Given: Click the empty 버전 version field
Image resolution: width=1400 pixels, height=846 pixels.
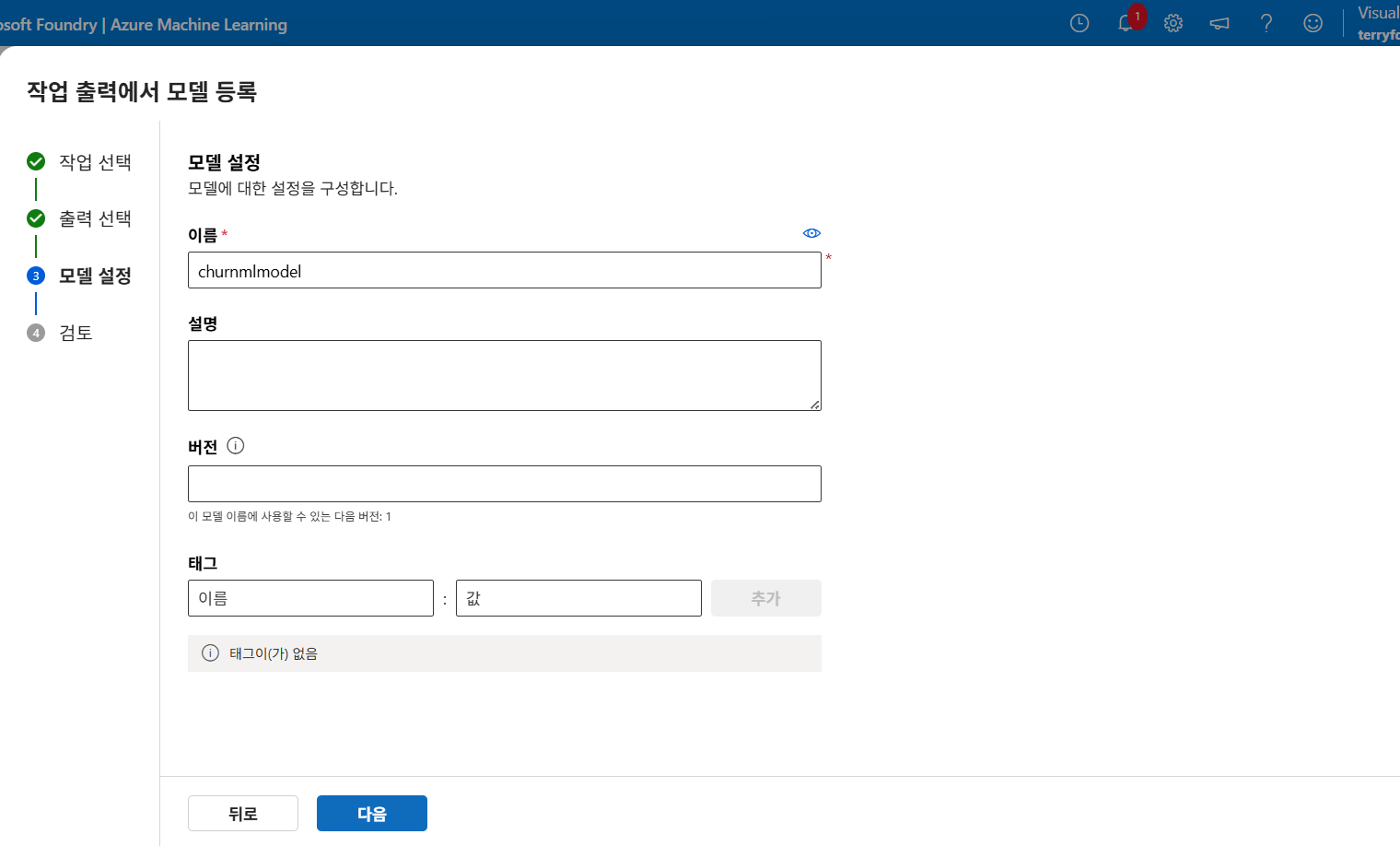Looking at the screenshot, I should (504, 483).
